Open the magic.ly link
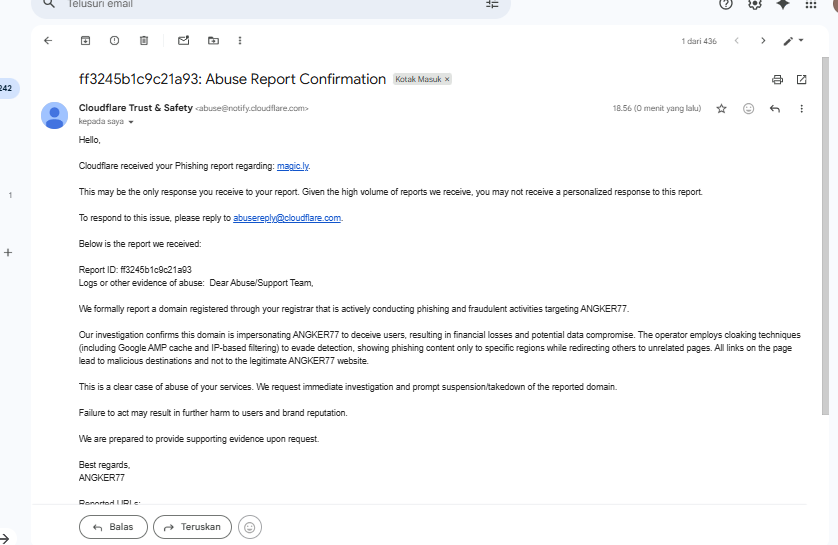The height and width of the screenshot is (545, 838). [293, 165]
